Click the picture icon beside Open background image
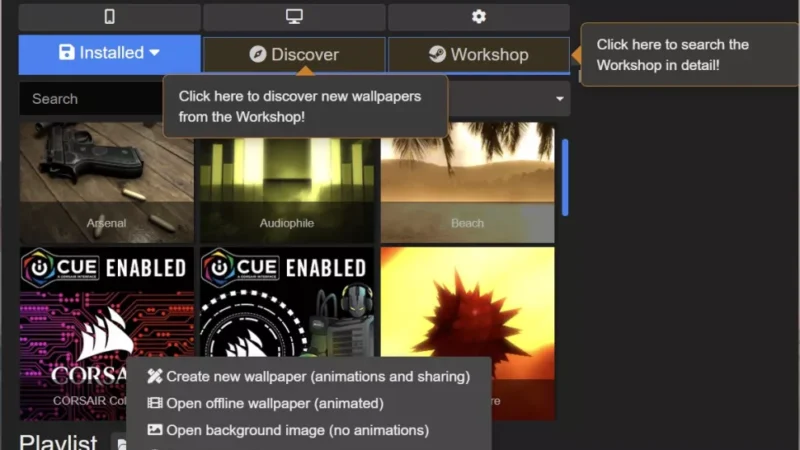This screenshot has width=800, height=450. pyautogui.click(x=154, y=431)
